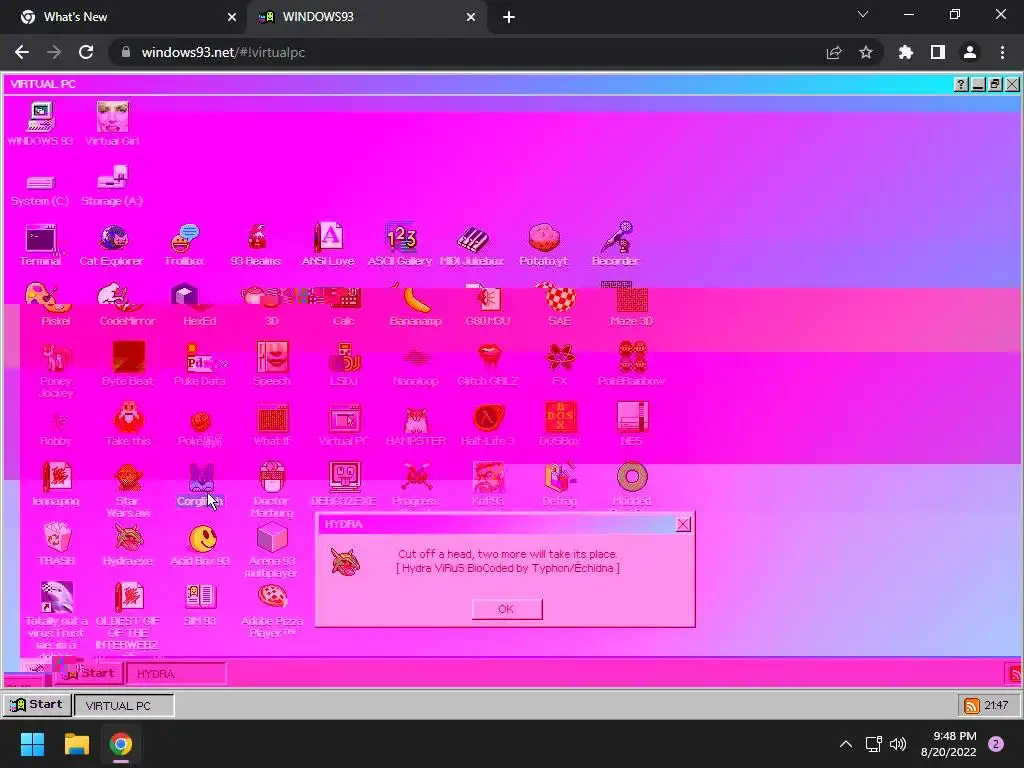Click the RSS feed tray icon

[972, 705]
